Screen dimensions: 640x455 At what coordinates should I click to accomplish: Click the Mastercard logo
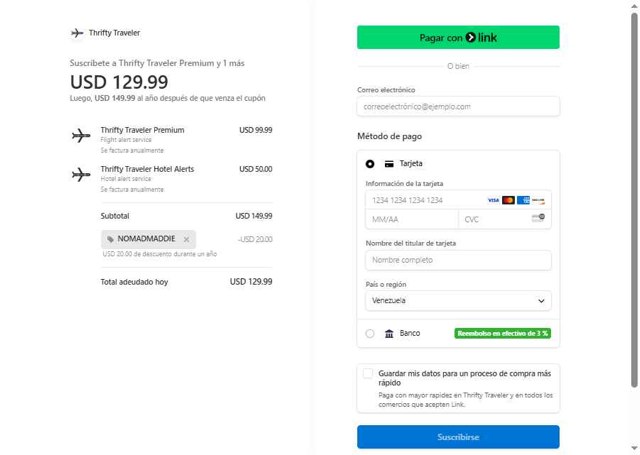tap(508, 200)
